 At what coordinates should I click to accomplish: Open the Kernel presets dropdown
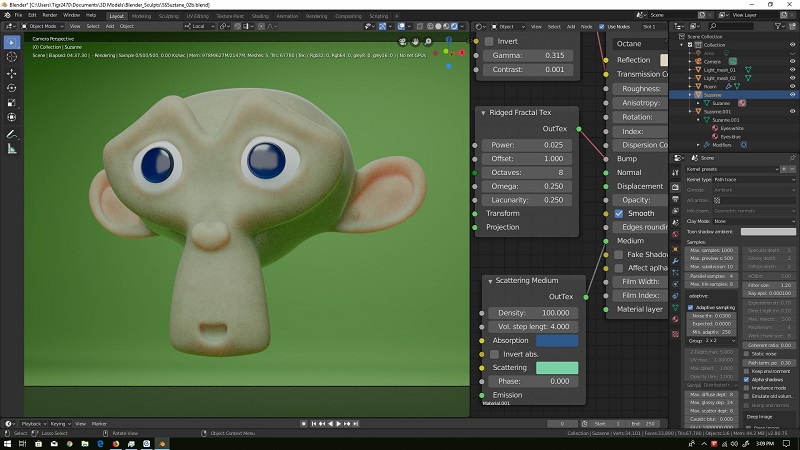tap(733, 169)
